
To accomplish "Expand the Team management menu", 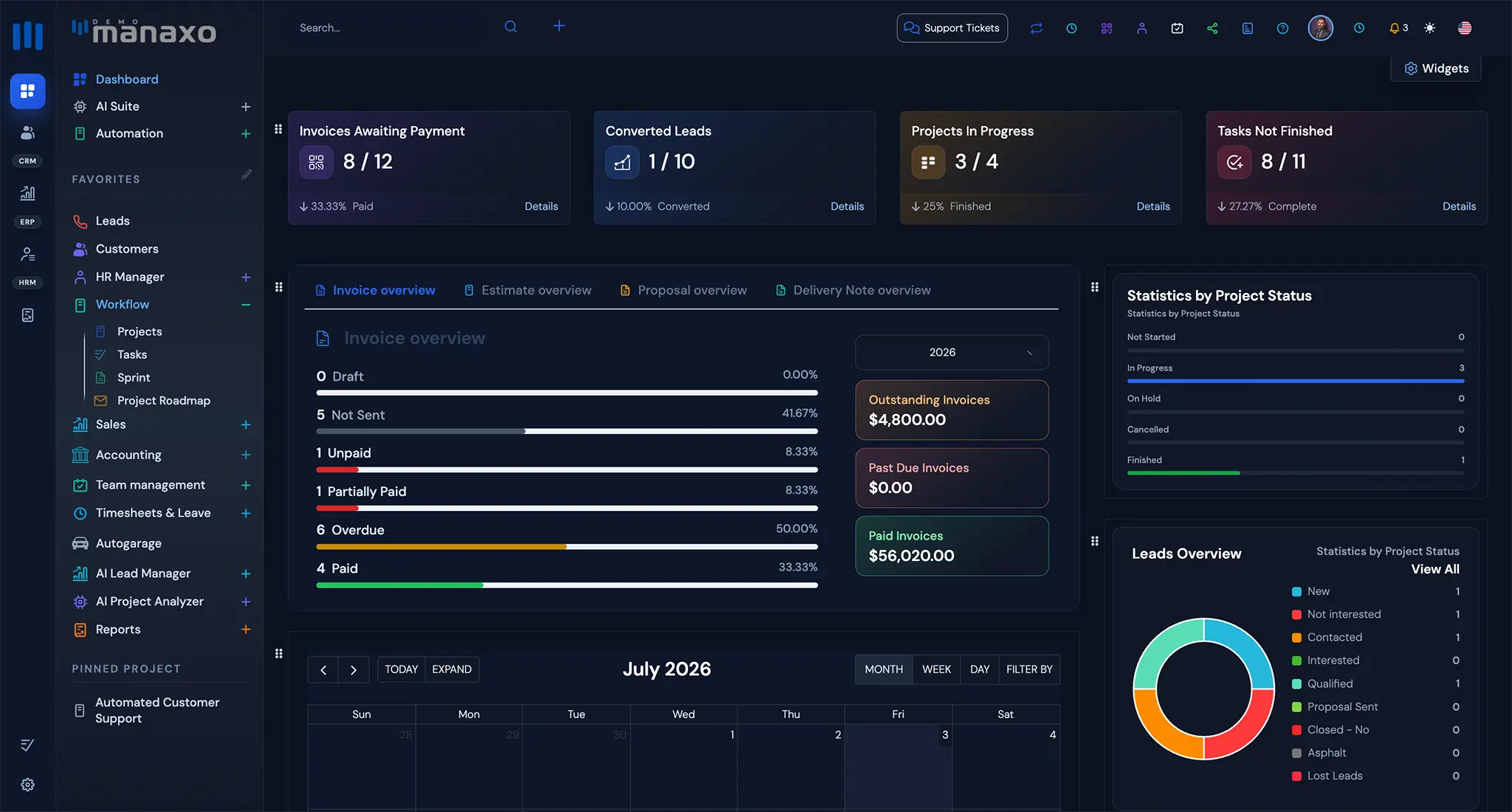I will pos(246,486).
